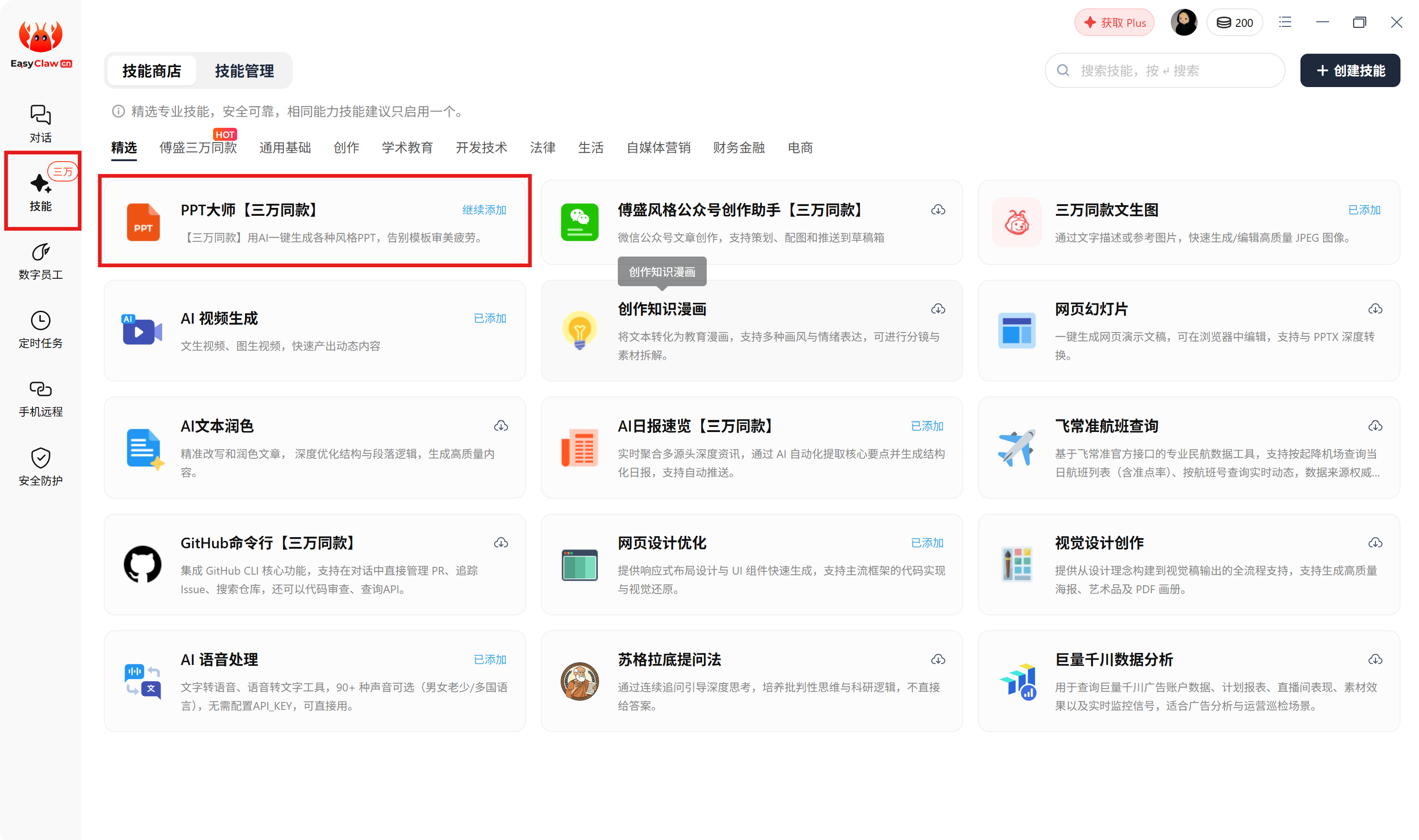Click the AI 视频生成 camera icon

(142, 330)
